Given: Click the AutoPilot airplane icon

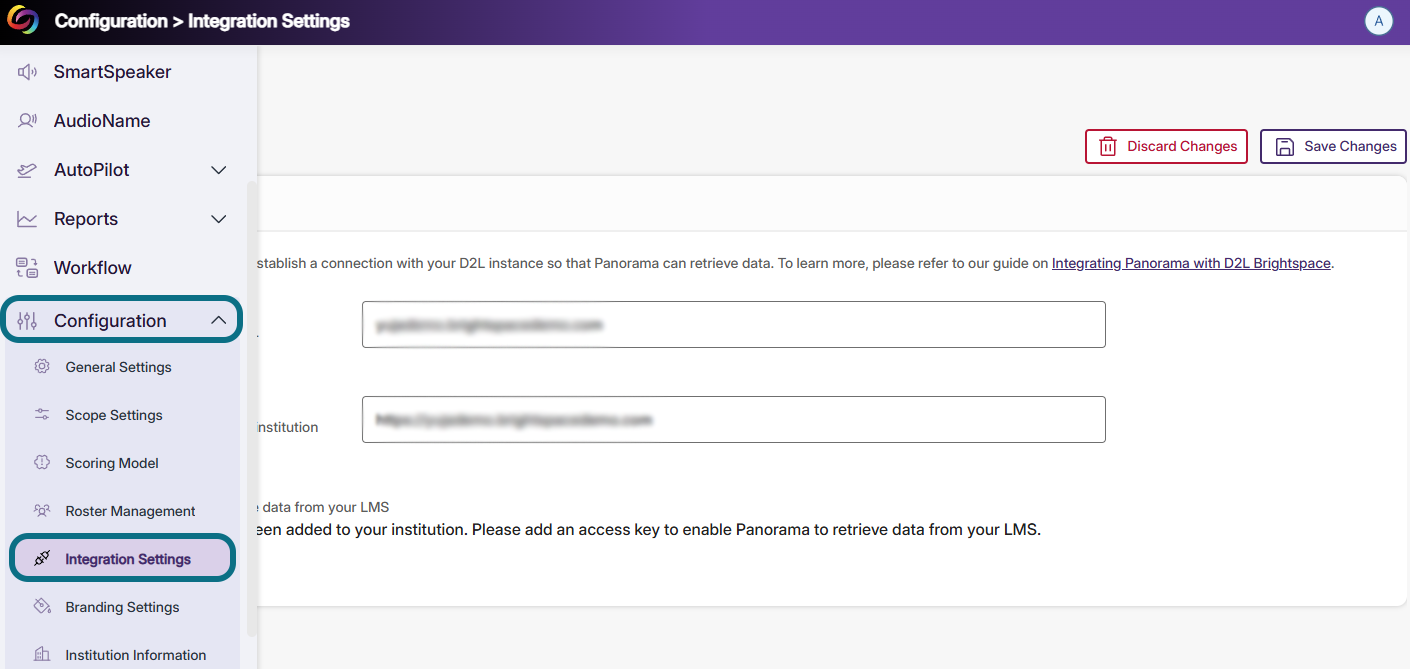Looking at the screenshot, I should pos(28,170).
